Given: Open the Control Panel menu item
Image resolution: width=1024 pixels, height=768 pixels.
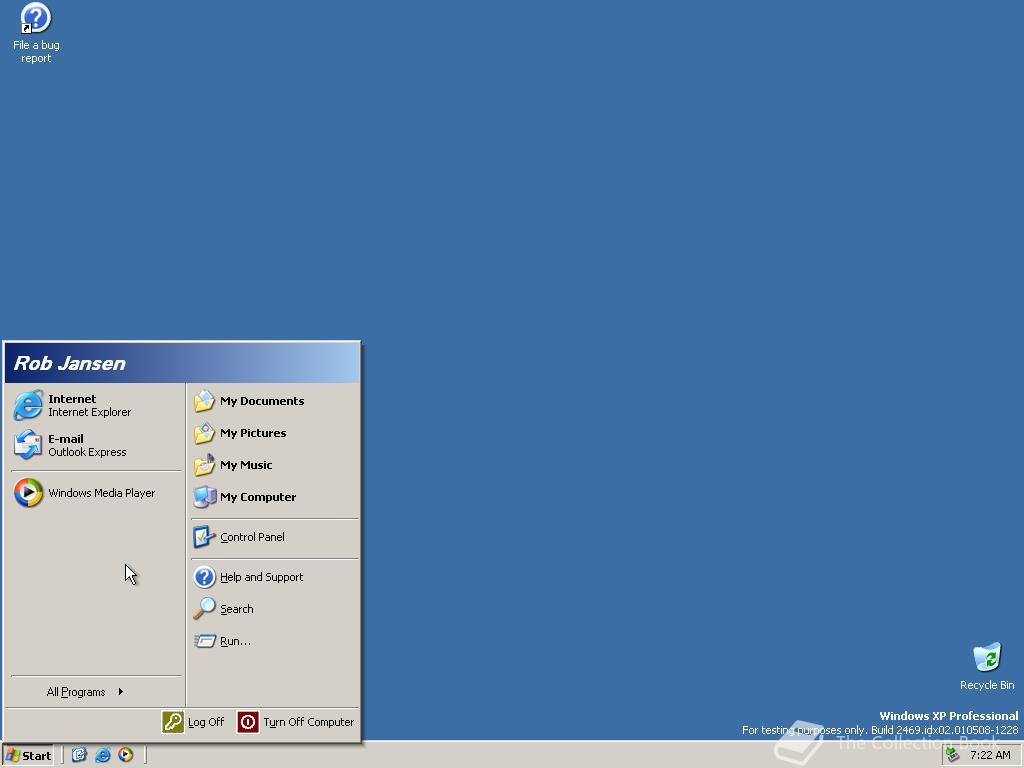Looking at the screenshot, I should click(x=252, y=537).
